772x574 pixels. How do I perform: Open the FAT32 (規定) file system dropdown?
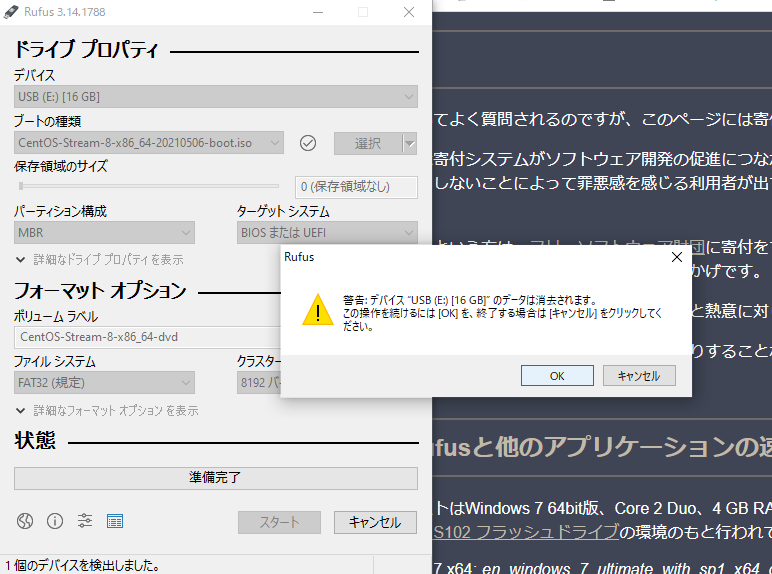click(x=104, y=383)
